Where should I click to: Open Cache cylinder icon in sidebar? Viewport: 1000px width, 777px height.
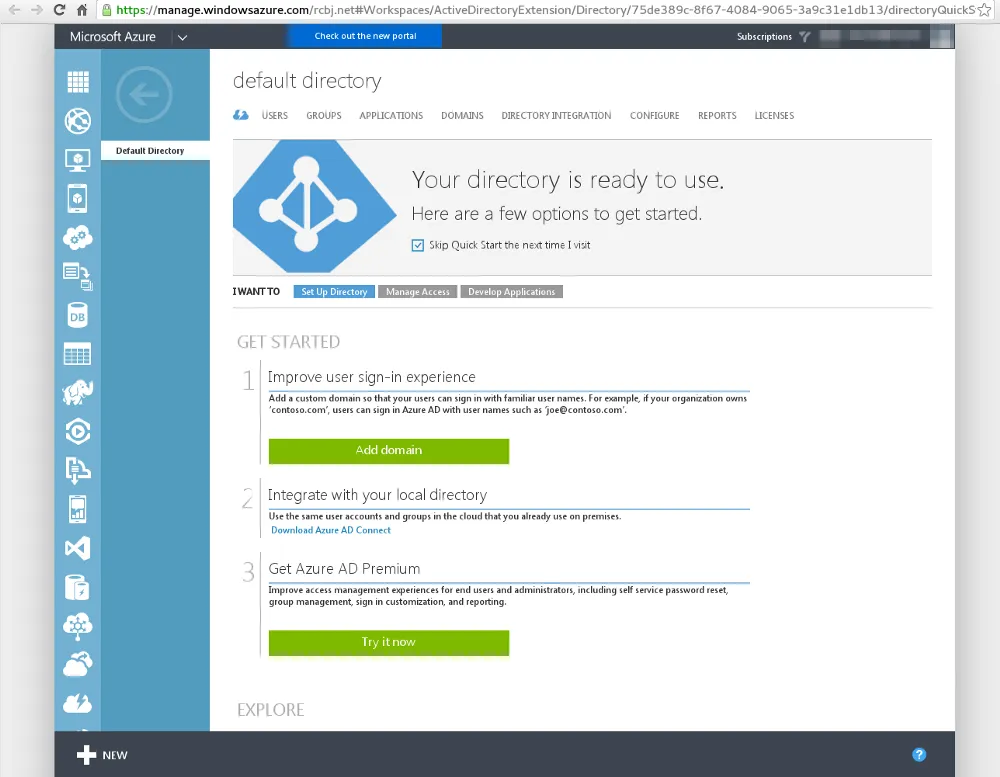(78, 588)
